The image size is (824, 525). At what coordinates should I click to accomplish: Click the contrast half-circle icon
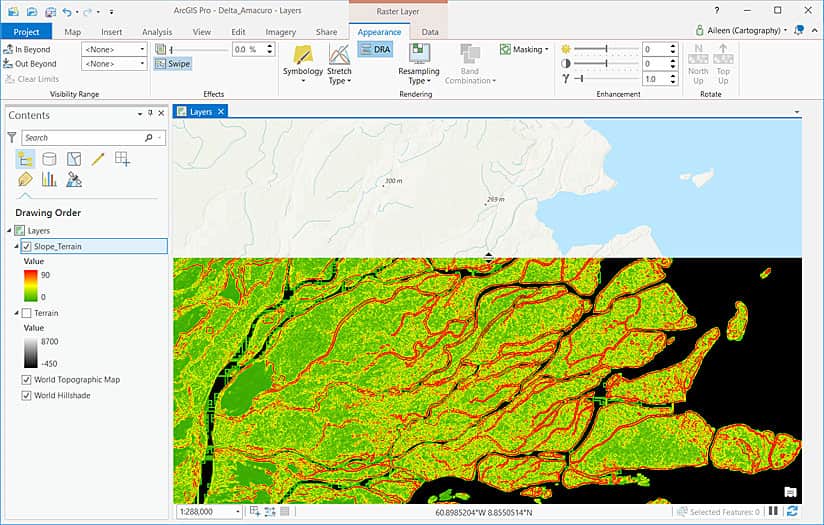click(565, 64)
